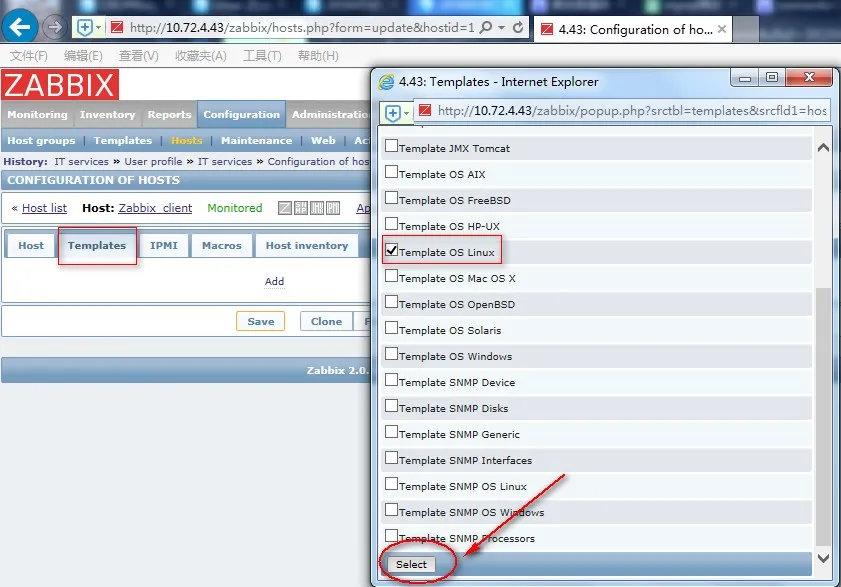Switch to the Host tab
841x587 pixels.
(31, 246)
